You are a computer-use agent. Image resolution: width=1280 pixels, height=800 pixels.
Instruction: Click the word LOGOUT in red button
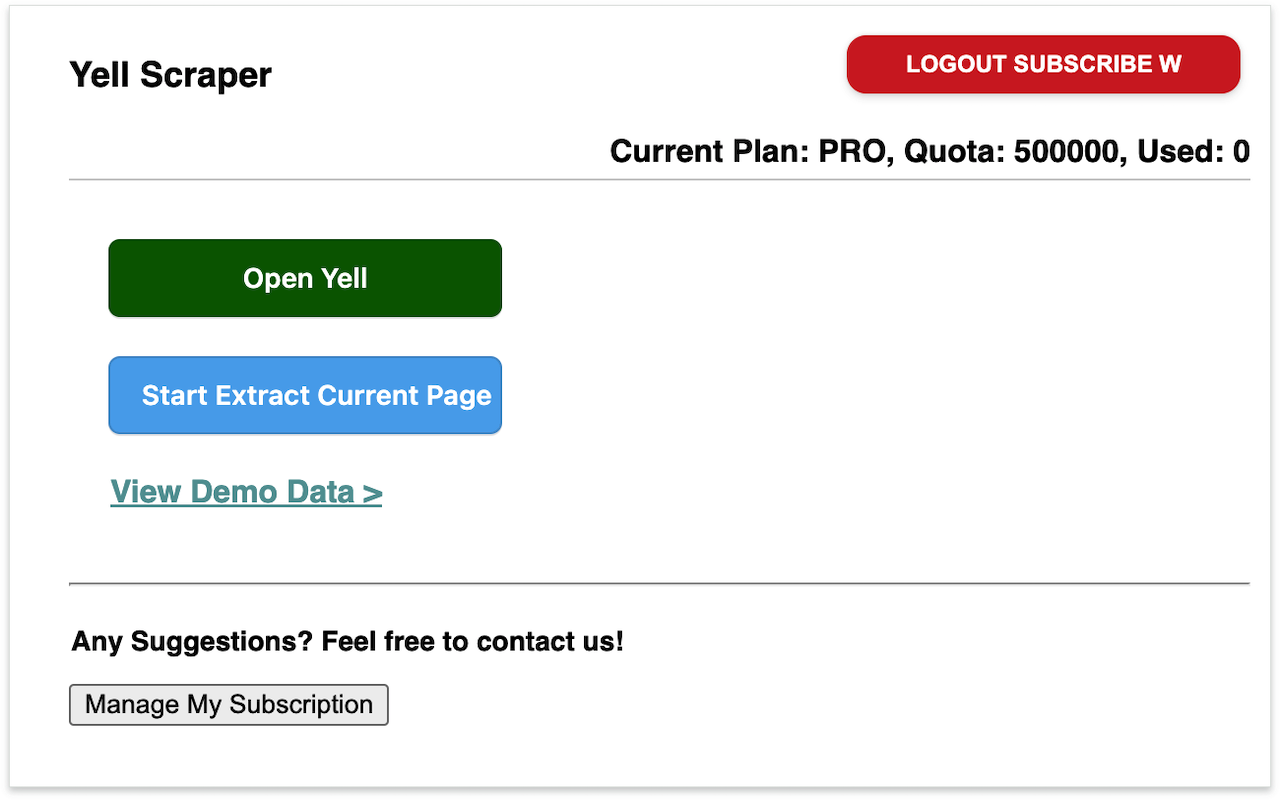pyautogui.click(x=955, y=65)
